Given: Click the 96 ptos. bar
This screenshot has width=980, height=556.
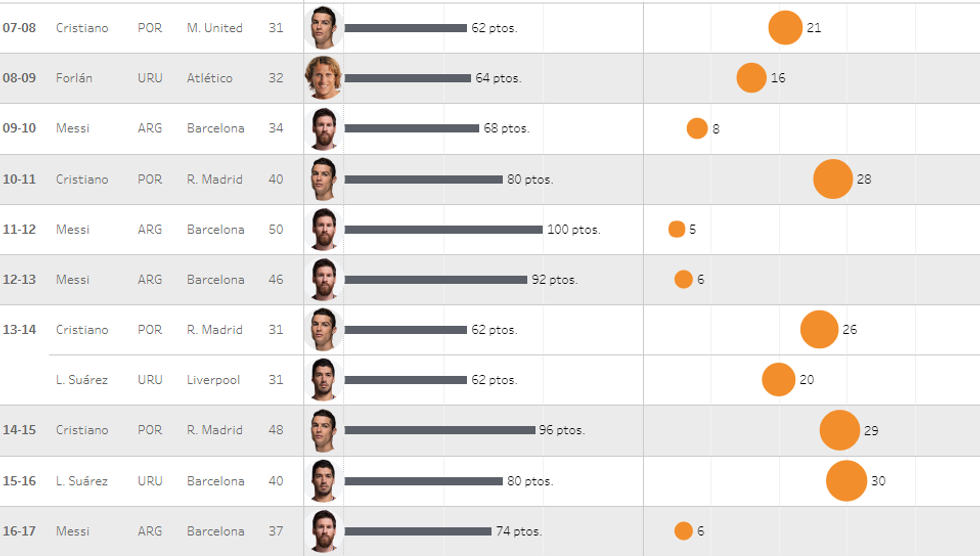Looking at the screenshot, I should (439, 430).
